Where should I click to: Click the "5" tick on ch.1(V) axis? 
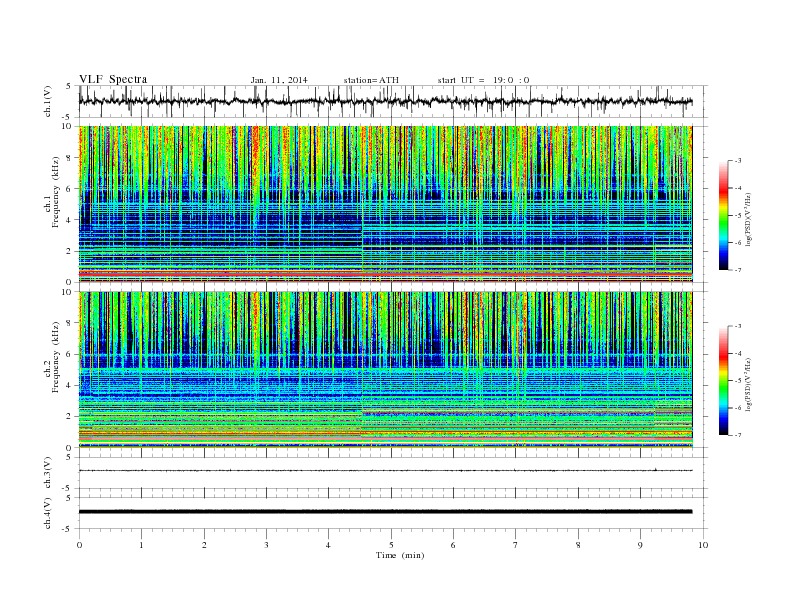[x=69, y=86]
